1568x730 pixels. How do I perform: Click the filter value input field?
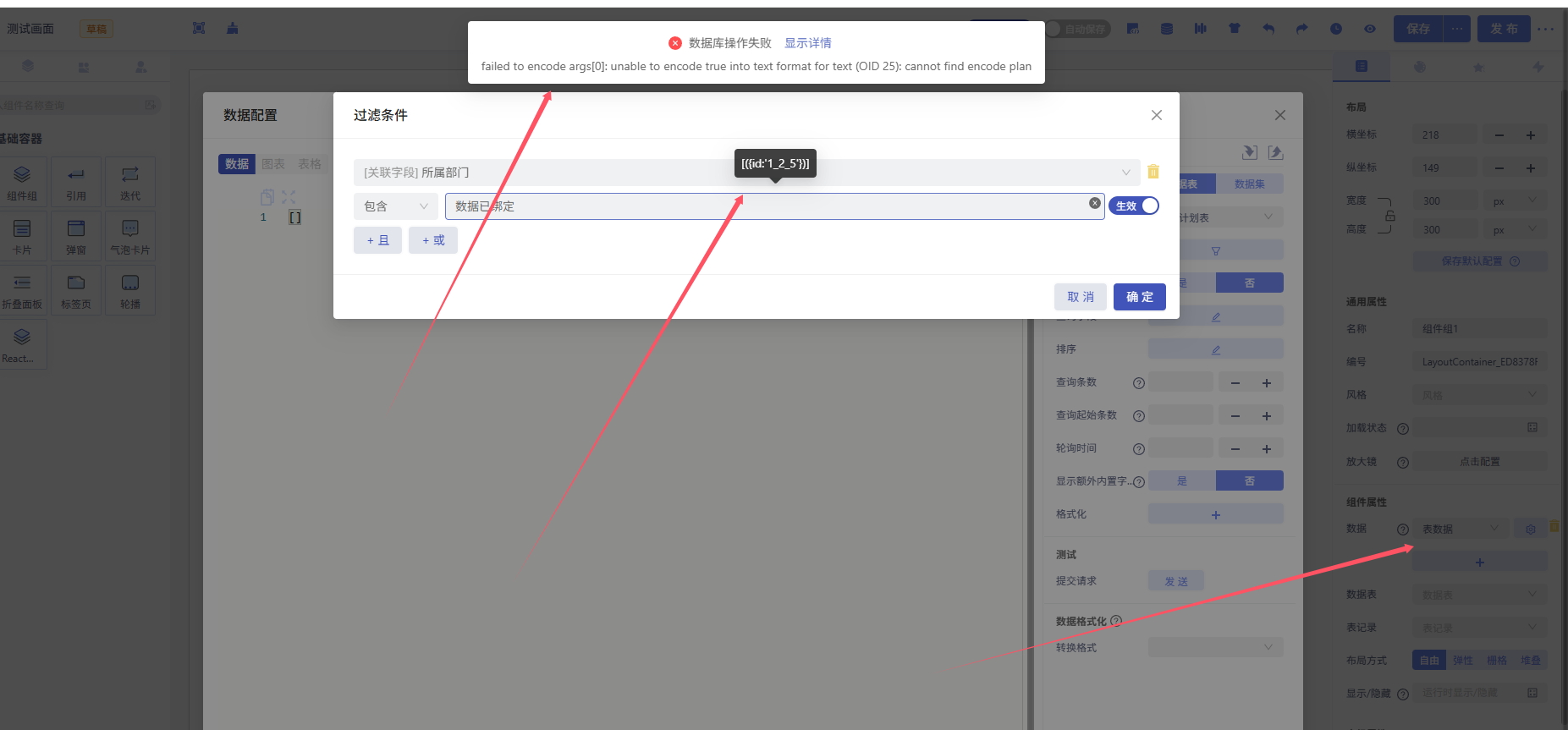pos(774,206)
